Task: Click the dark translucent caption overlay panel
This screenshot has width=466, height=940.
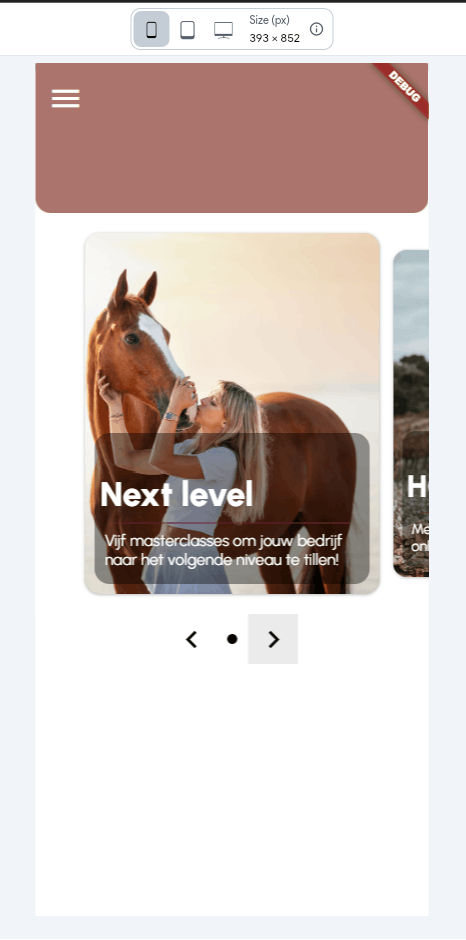Action: [232, 508]
